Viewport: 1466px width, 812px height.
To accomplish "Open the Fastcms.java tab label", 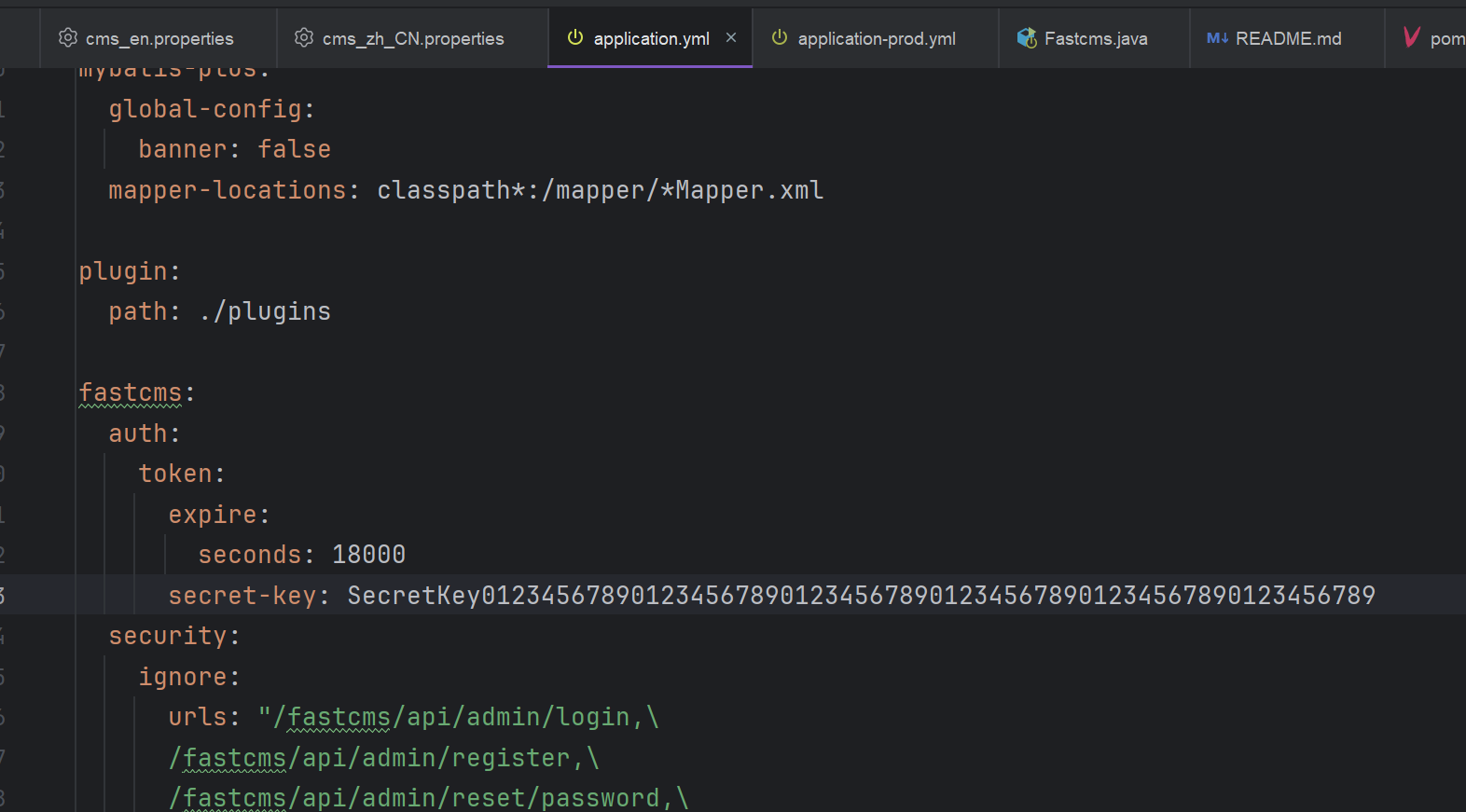I will (1096, 38).
